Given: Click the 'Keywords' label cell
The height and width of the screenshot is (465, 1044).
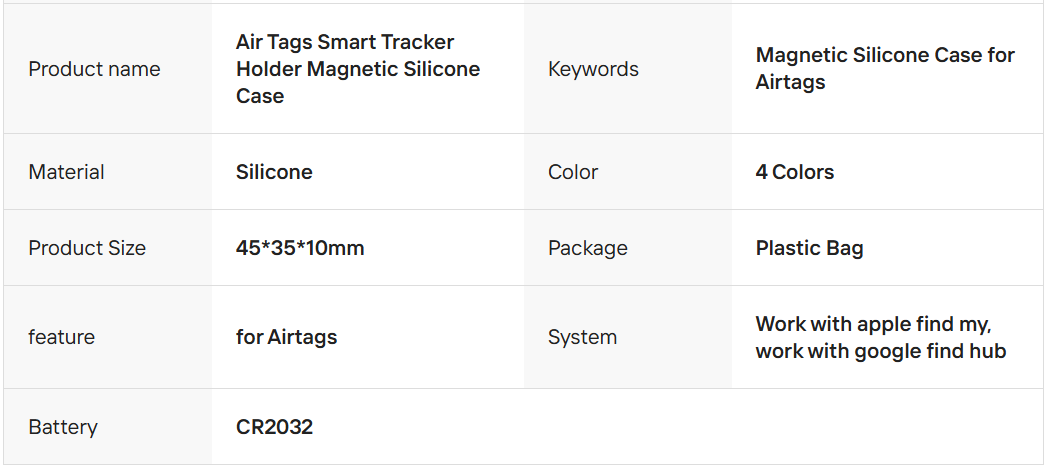Looking at the screenshot, I should (593, 69).
